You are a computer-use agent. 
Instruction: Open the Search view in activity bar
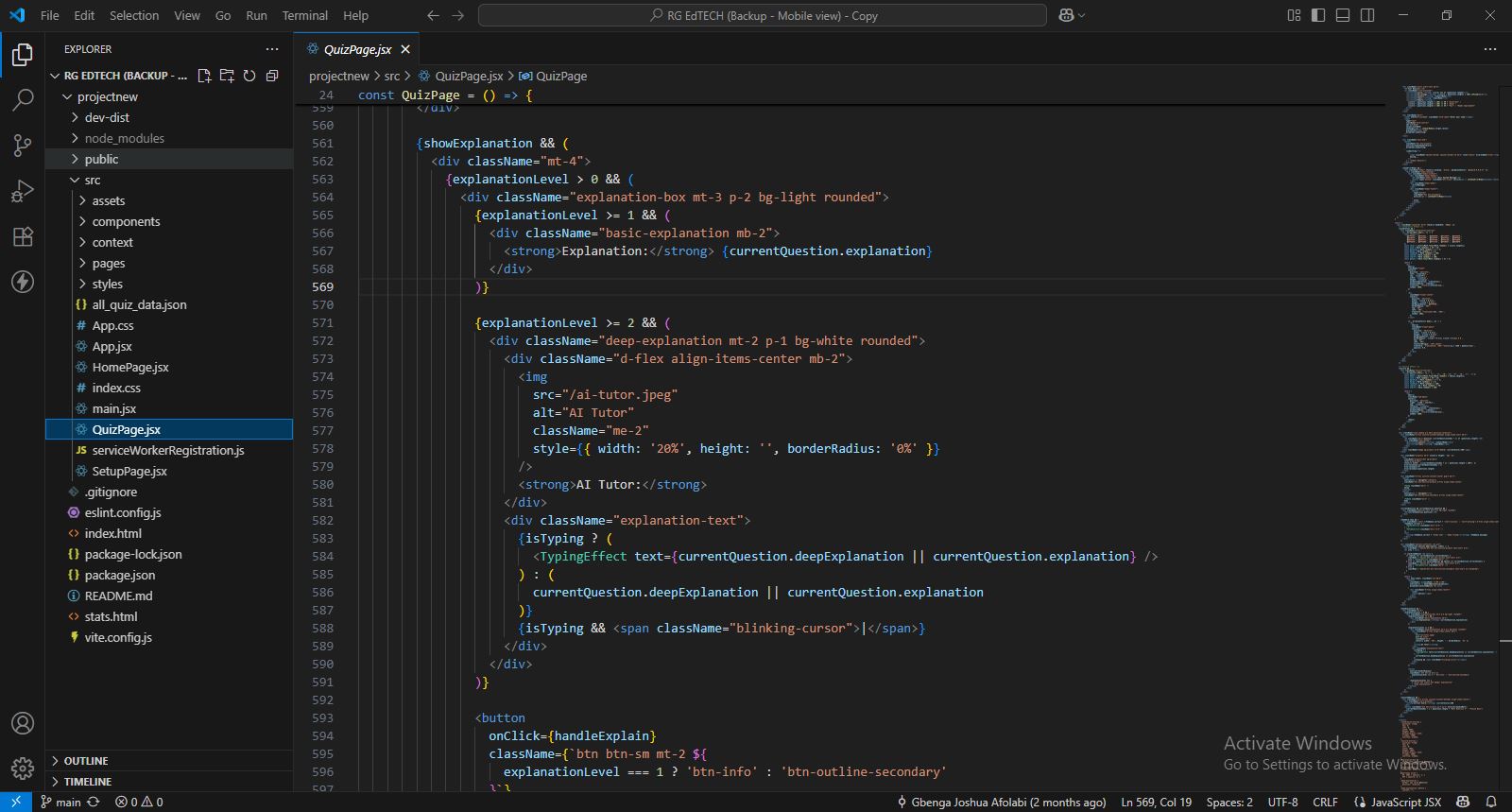23,100
